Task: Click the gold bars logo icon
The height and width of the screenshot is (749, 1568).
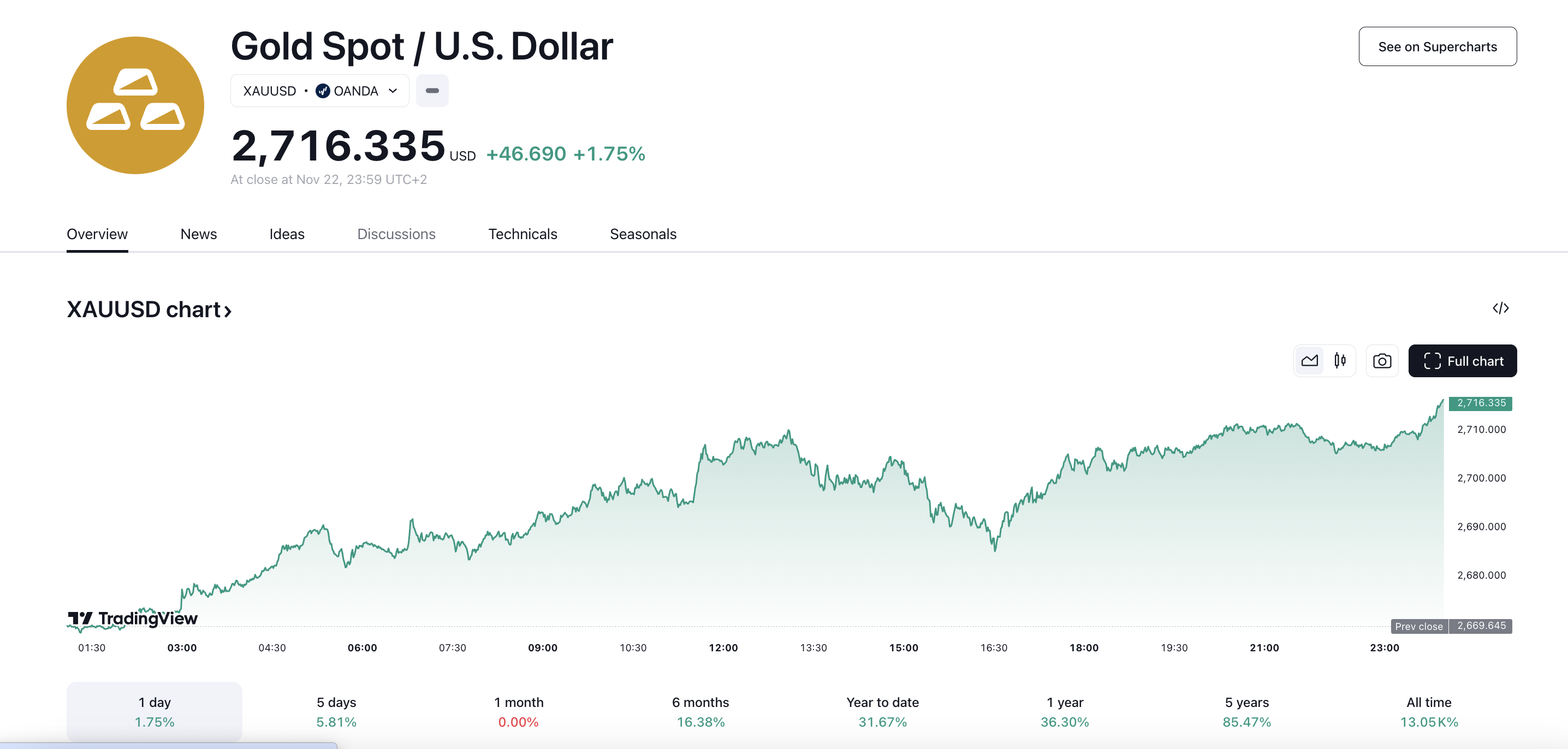Action: point(135,105)
